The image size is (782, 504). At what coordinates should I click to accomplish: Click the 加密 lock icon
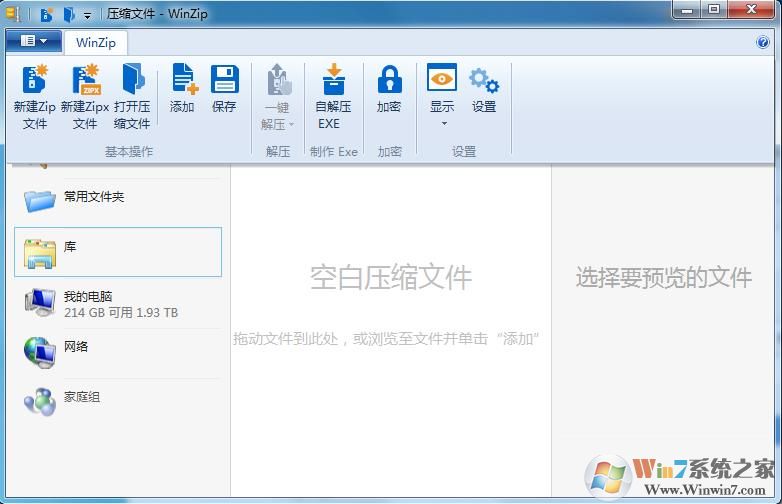[x=389, y=80]
